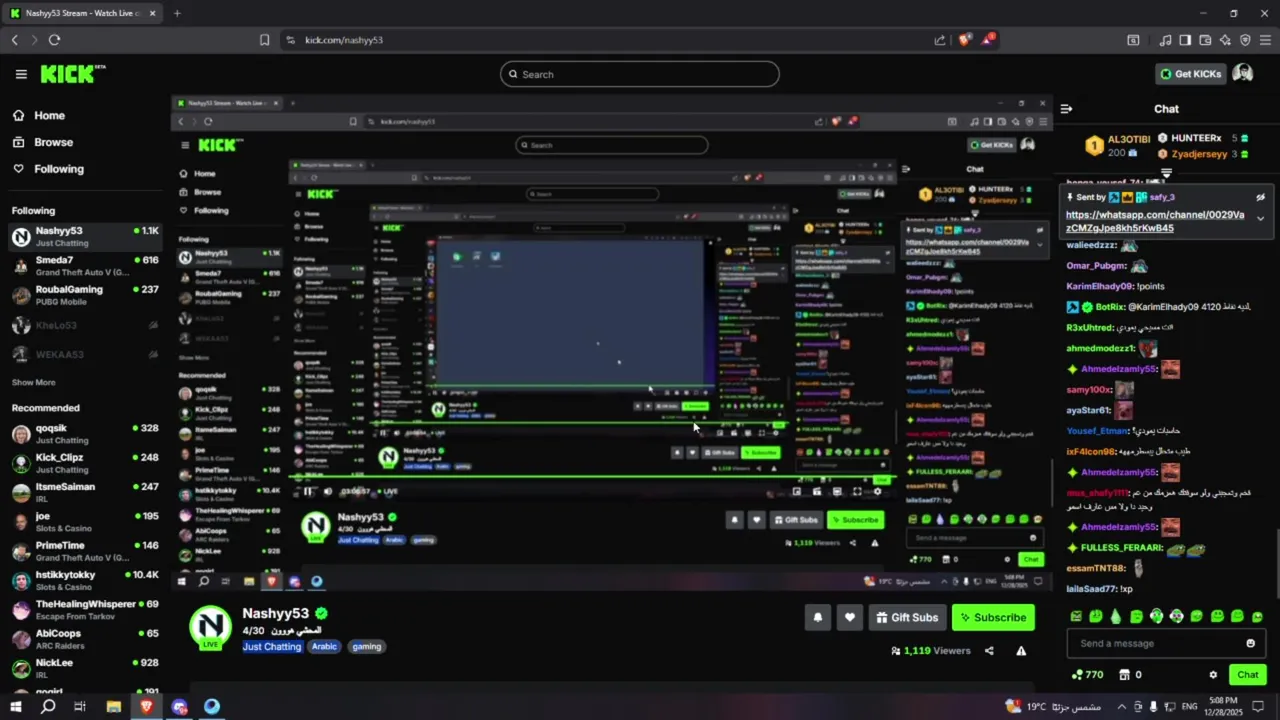Open recommended channel hstikkytokky
1280x720 pixels.
(x=85, y=581)
